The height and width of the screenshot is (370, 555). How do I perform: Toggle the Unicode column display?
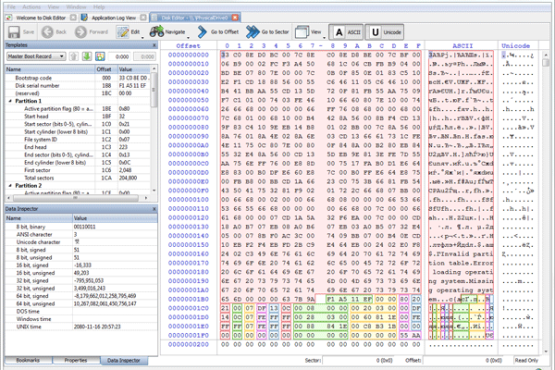point(384,32)
